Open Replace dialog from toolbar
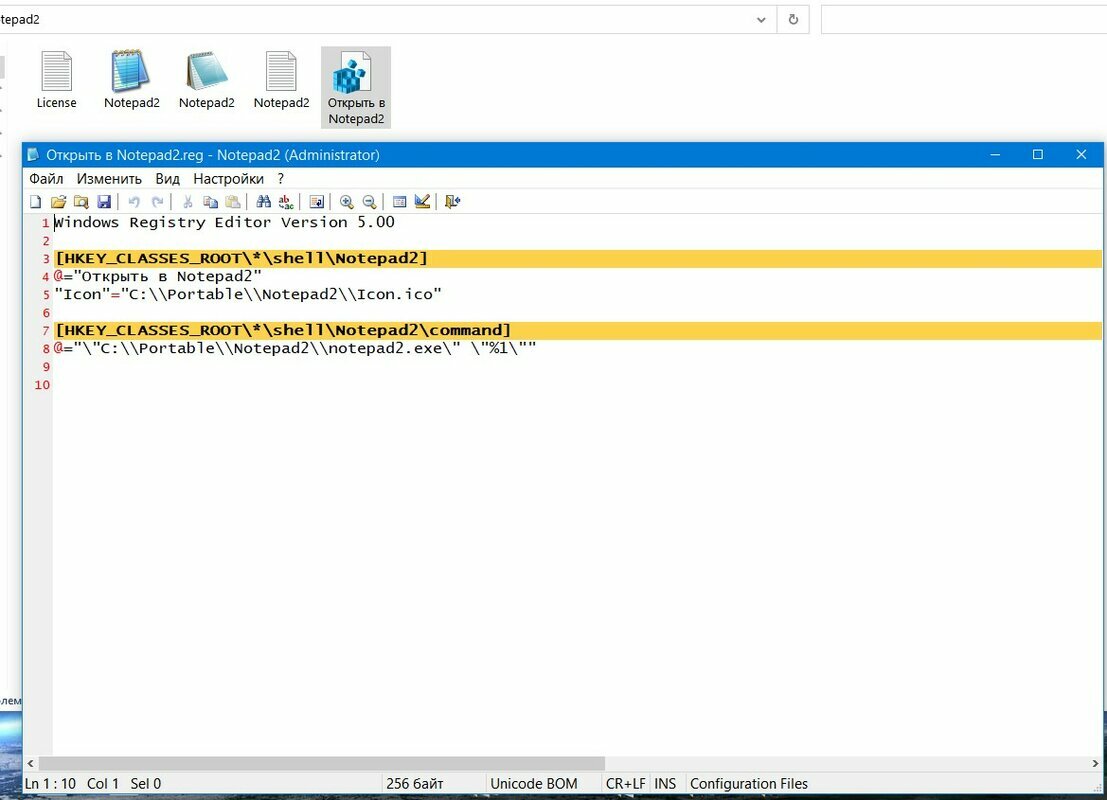This screenshot has height=800, width=1107. click(x=286, y=202)
